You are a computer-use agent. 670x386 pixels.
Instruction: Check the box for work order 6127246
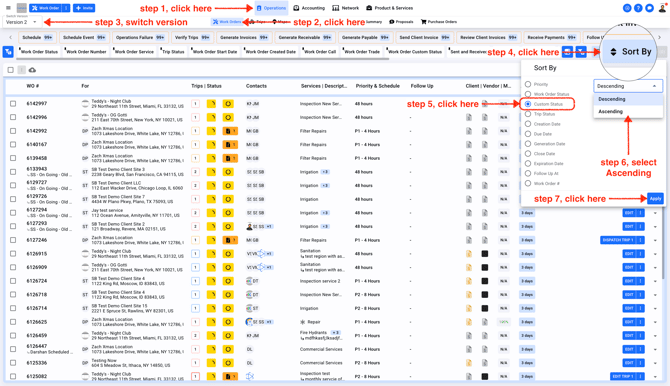(x=13, y=240)
